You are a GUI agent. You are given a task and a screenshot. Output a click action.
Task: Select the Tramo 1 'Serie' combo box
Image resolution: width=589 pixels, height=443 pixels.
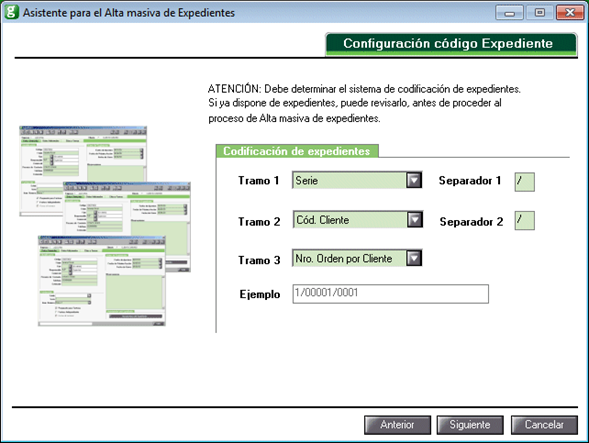(357, 180)
